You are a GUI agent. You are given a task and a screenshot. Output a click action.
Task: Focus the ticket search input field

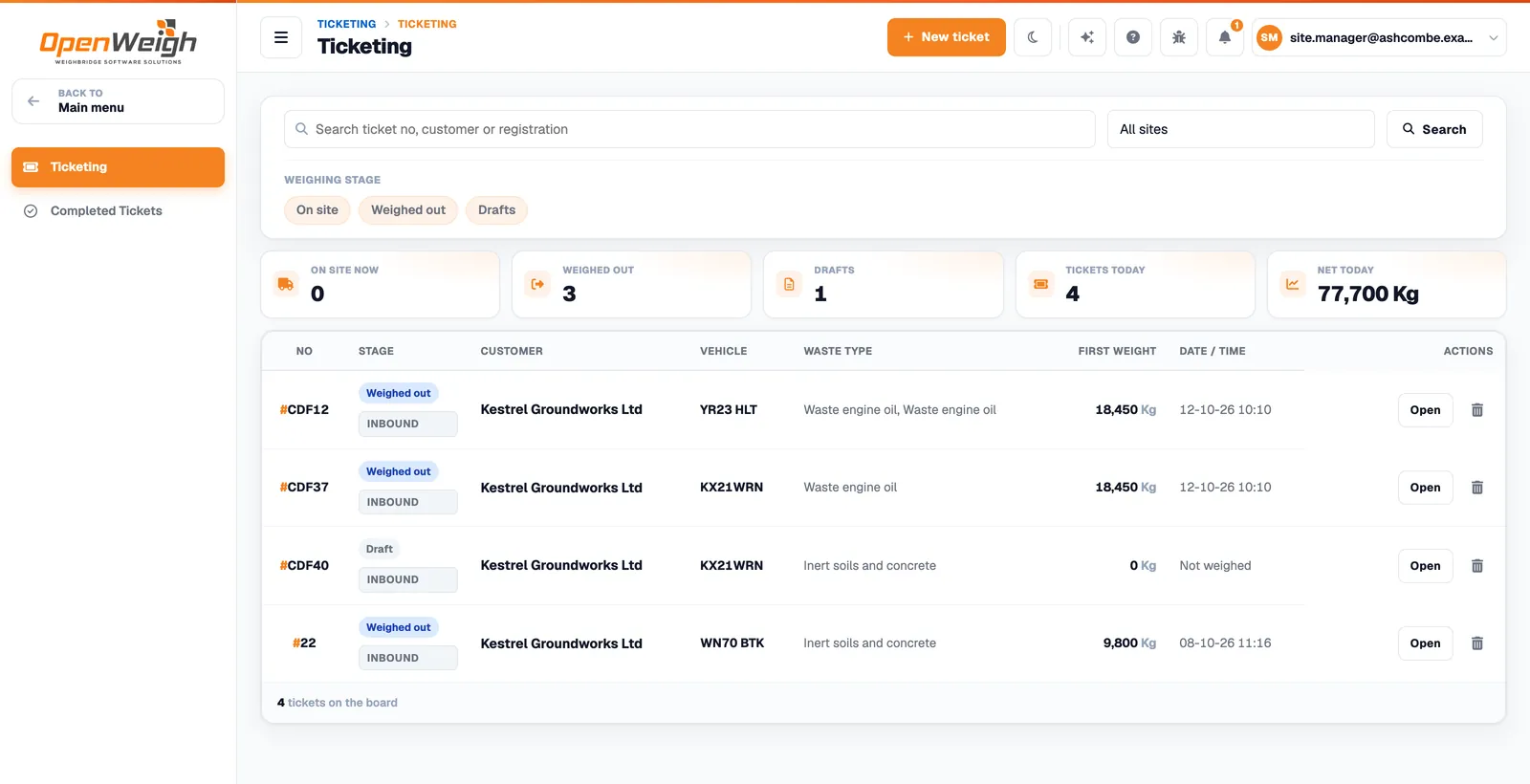(689, 129)
